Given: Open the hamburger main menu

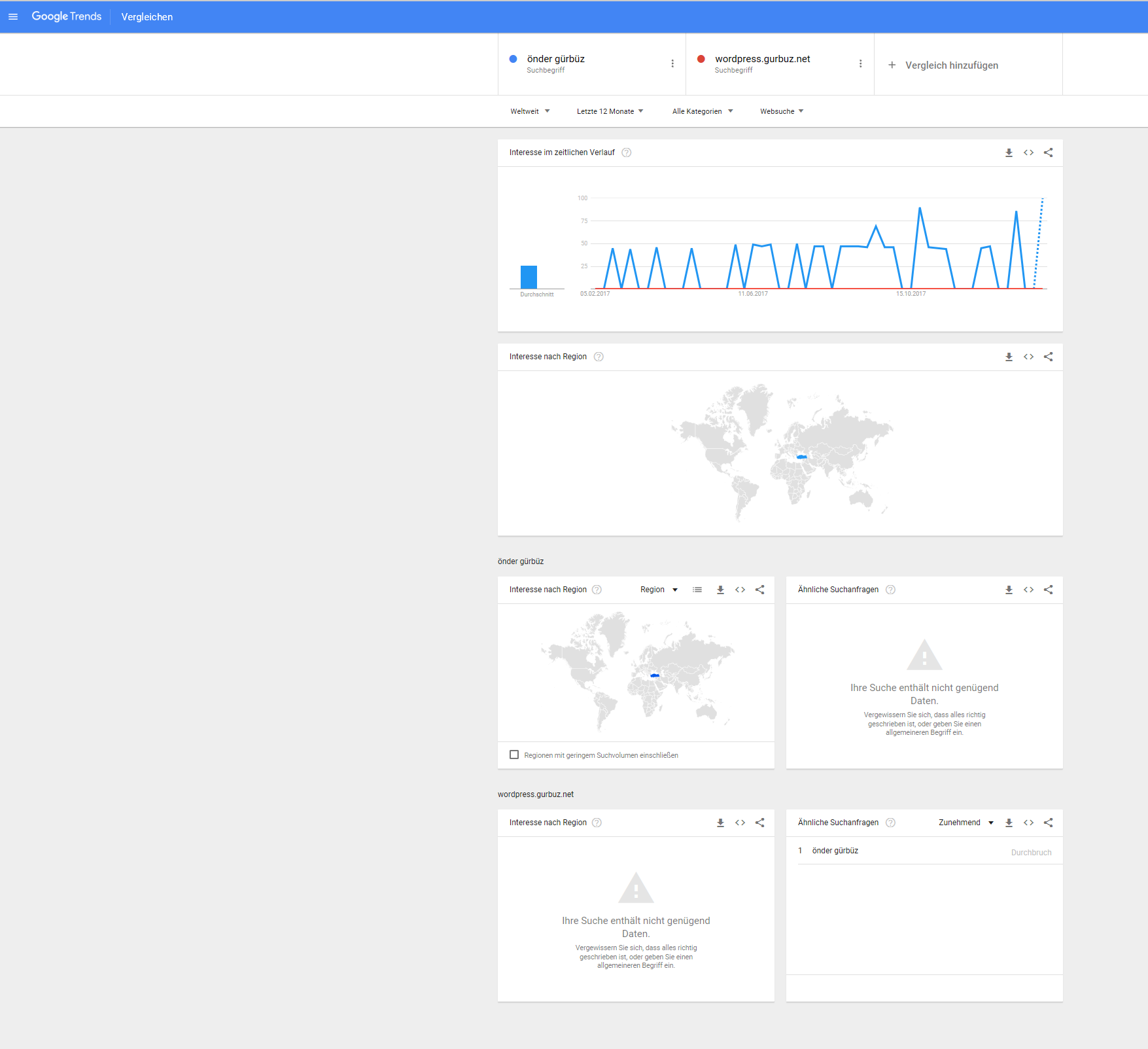Looking at the screenshot, I should tap(13, 17).
